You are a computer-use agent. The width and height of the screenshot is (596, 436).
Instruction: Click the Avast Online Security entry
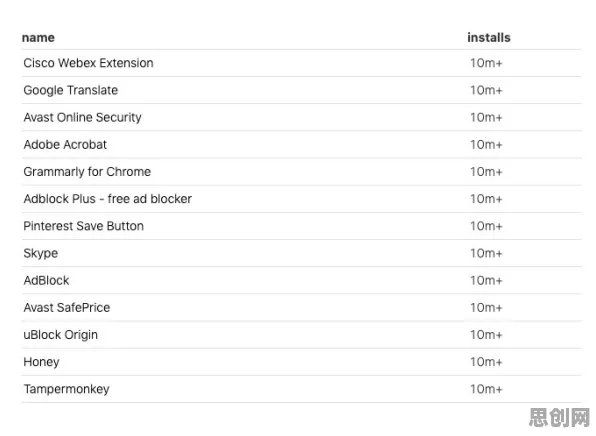pyautogui.click(x=82, y=117)
